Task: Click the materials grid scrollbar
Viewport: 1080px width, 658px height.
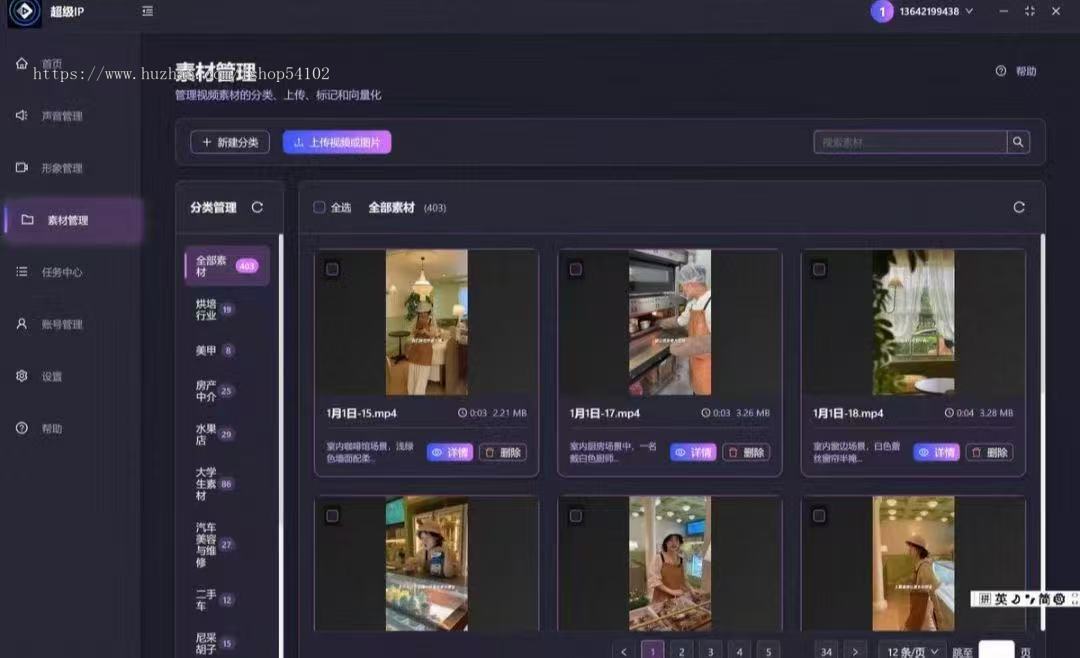Action: tap(1042, 432)
